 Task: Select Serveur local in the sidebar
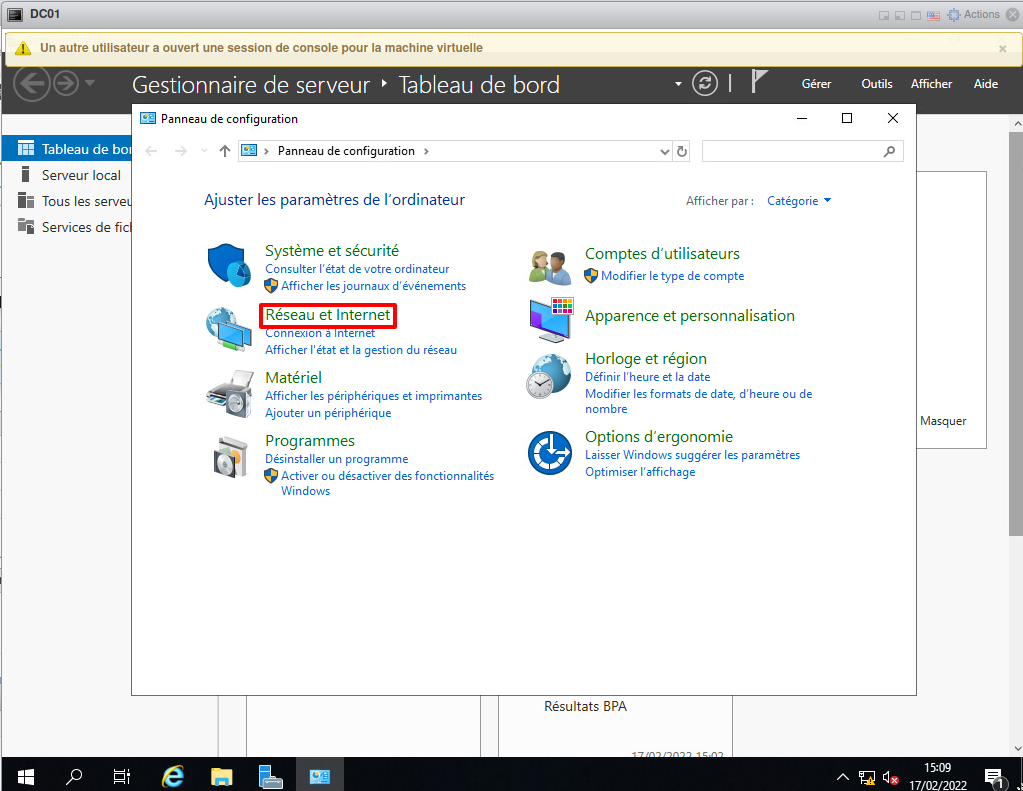pyautogui.click(x=81, y=175)
